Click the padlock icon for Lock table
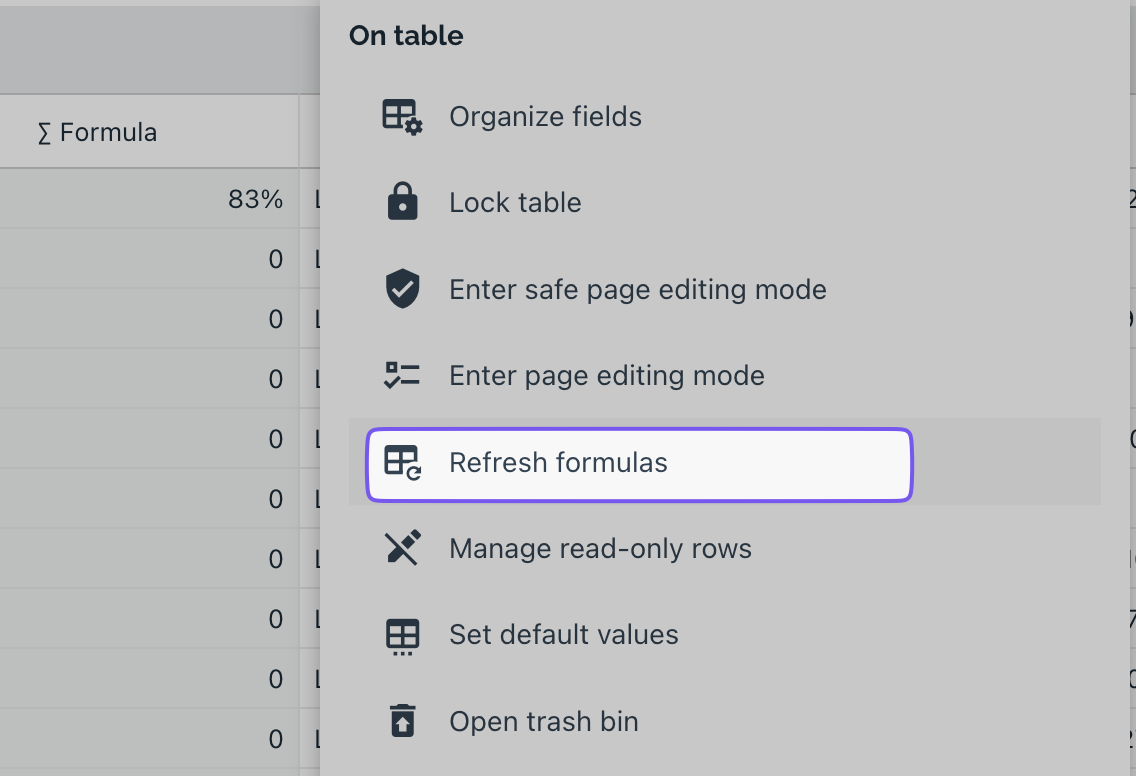This screenshot has width=1136, height=776. (402, 201)
